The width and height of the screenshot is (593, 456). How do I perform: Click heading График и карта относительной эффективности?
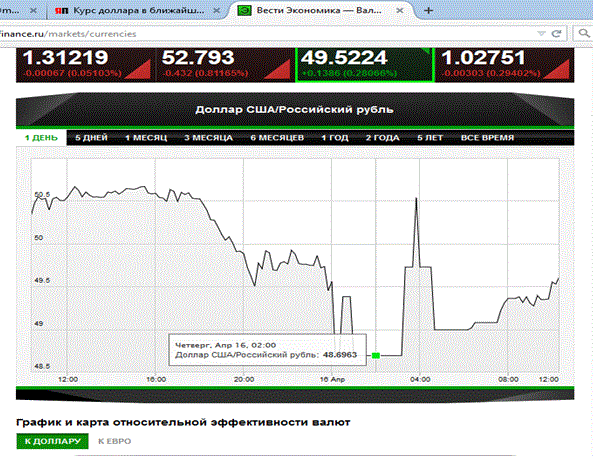tap(183, 422)
